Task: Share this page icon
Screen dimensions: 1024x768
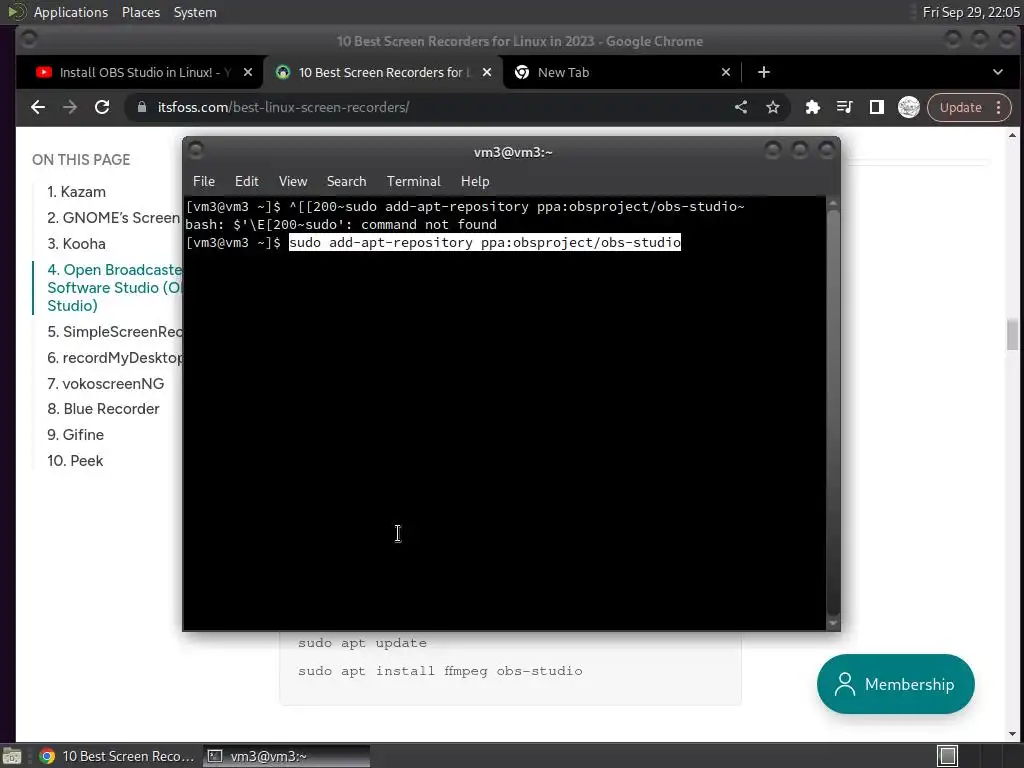Action: 741,107
